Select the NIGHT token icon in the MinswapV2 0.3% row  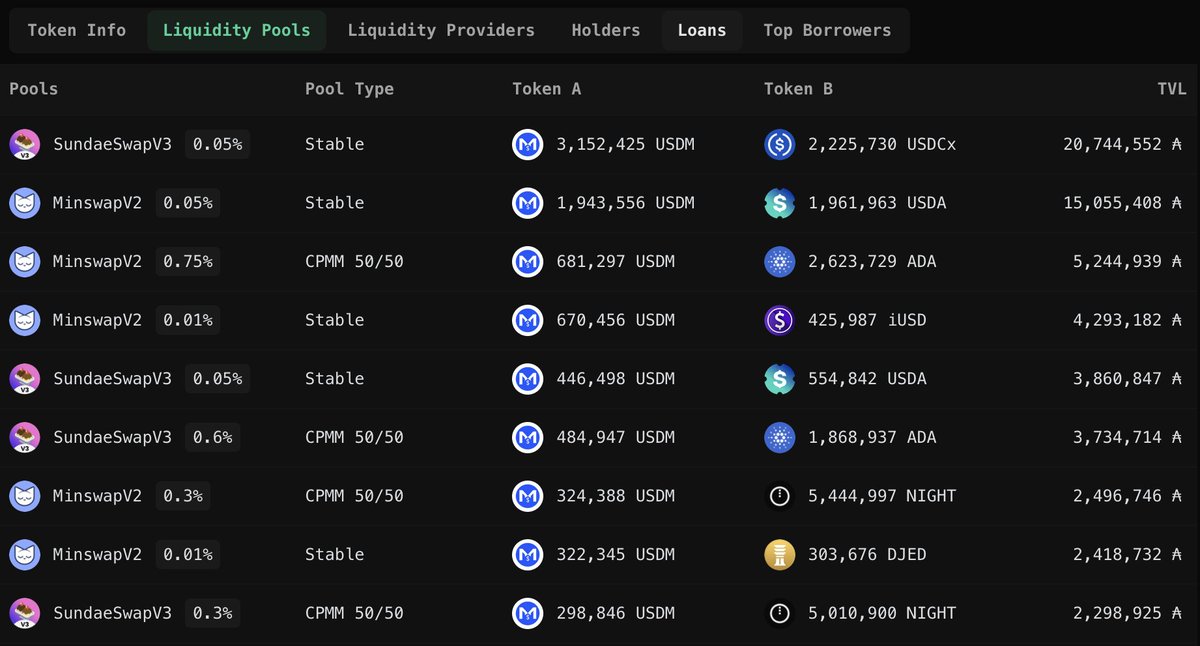(779, 496)
